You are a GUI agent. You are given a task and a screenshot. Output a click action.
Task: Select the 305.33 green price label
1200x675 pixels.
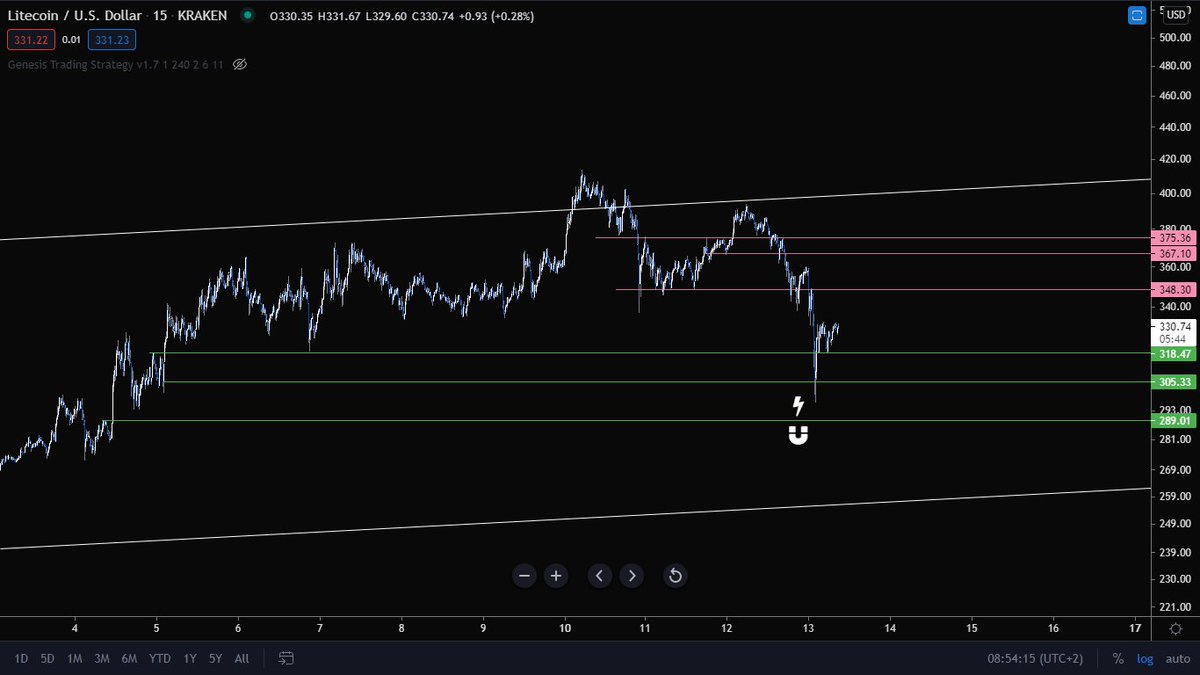pos(1175,382)
